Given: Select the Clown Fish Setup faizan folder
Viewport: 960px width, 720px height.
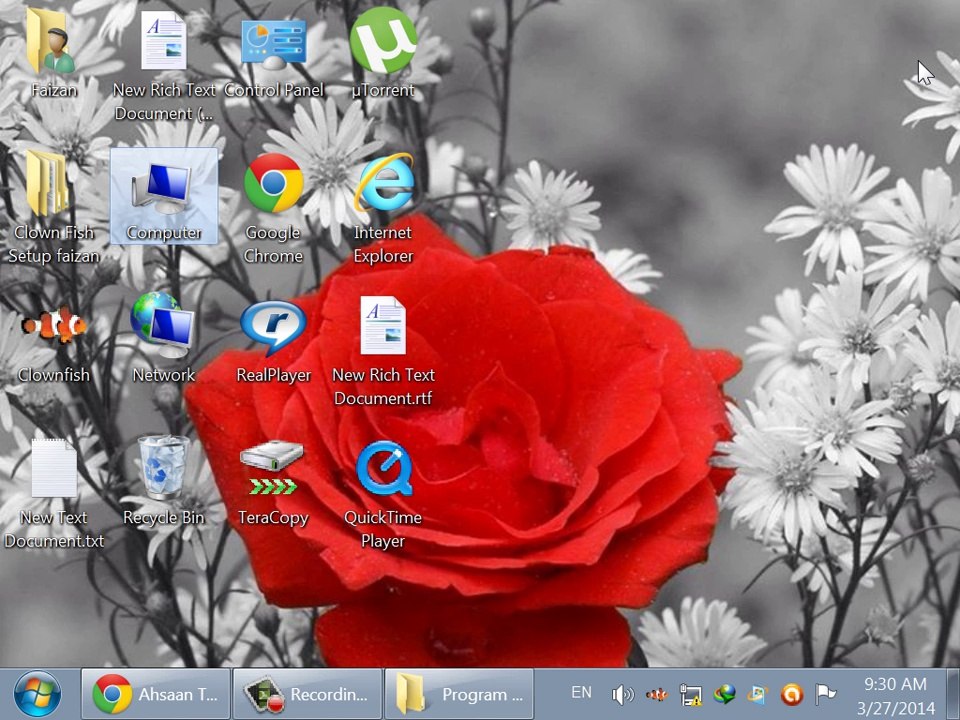Looking at the screenshot, I should pos(54,208).
